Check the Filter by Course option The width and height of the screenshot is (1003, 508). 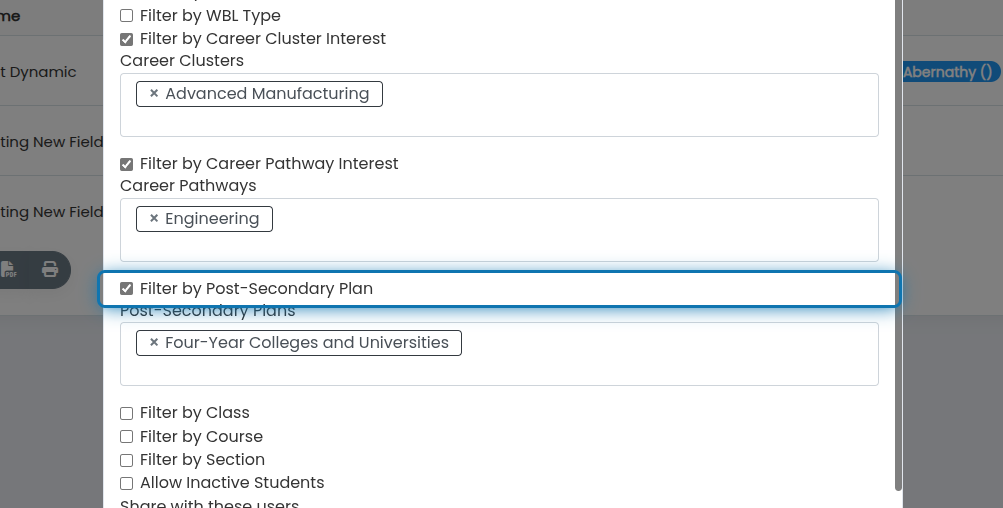pos(127,436)
